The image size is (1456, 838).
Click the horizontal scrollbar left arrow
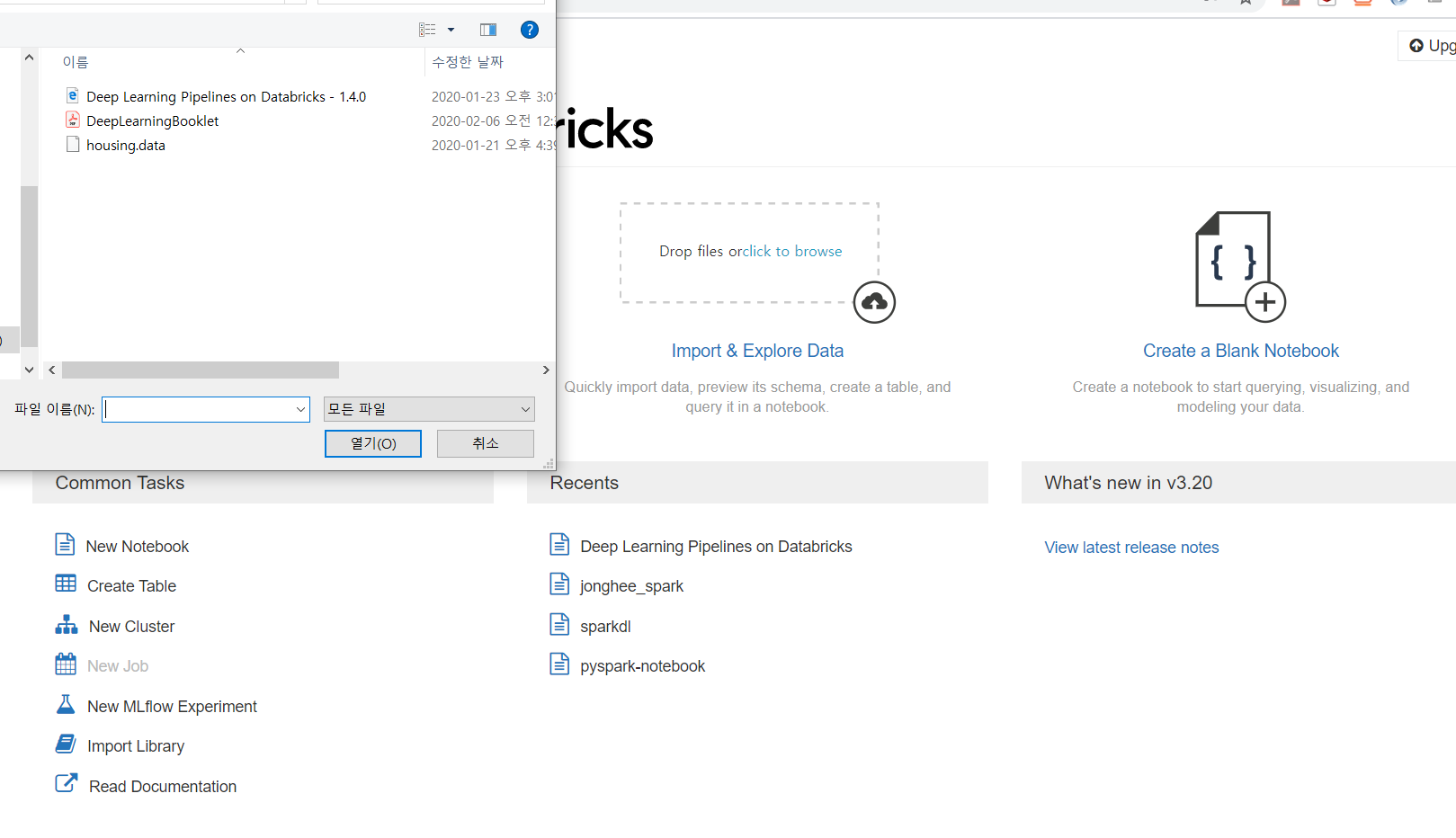pyautogui.click(x=52, y=370)
